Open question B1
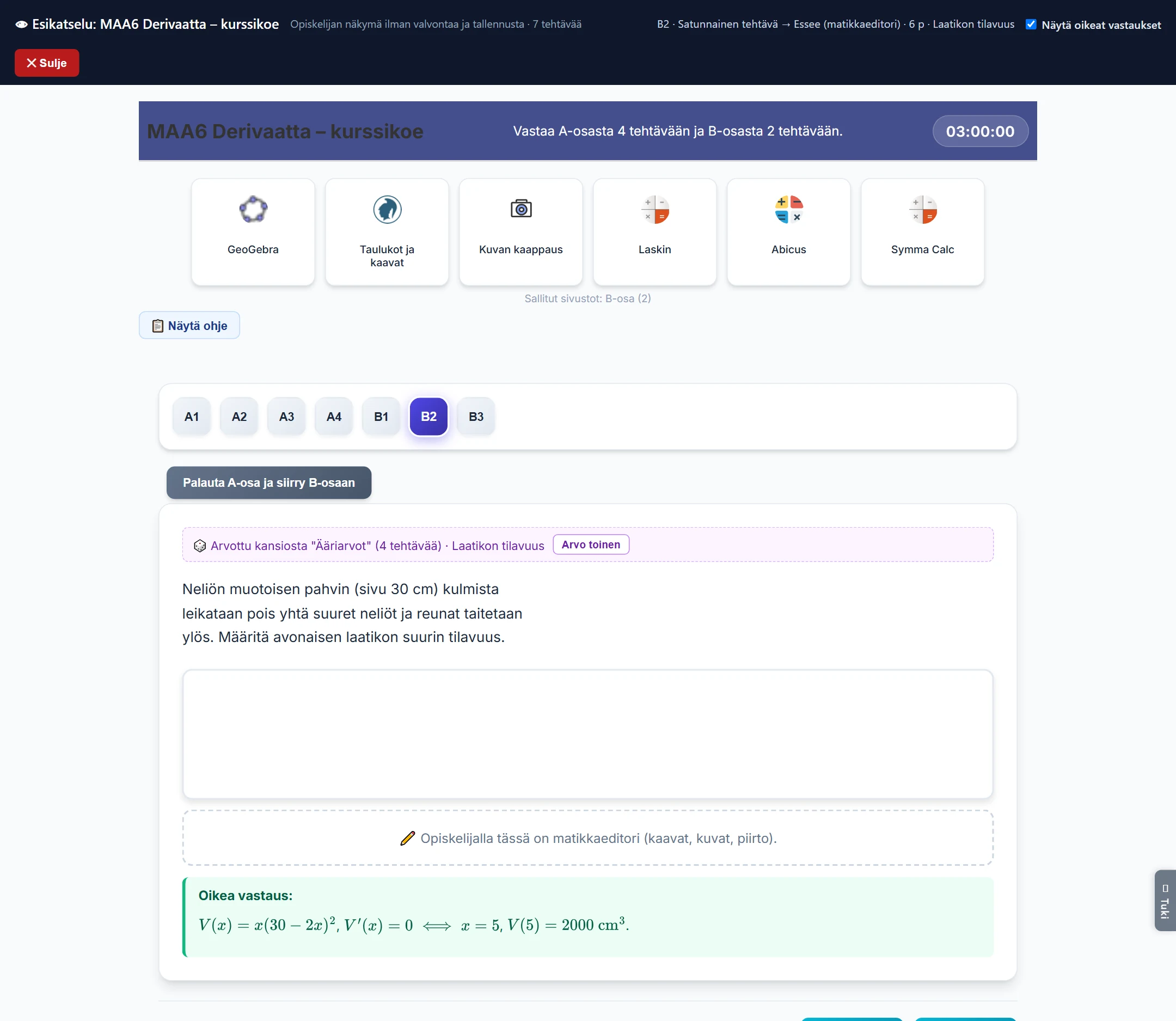The image size is (1176, 1021). click(x=381, y=417)
